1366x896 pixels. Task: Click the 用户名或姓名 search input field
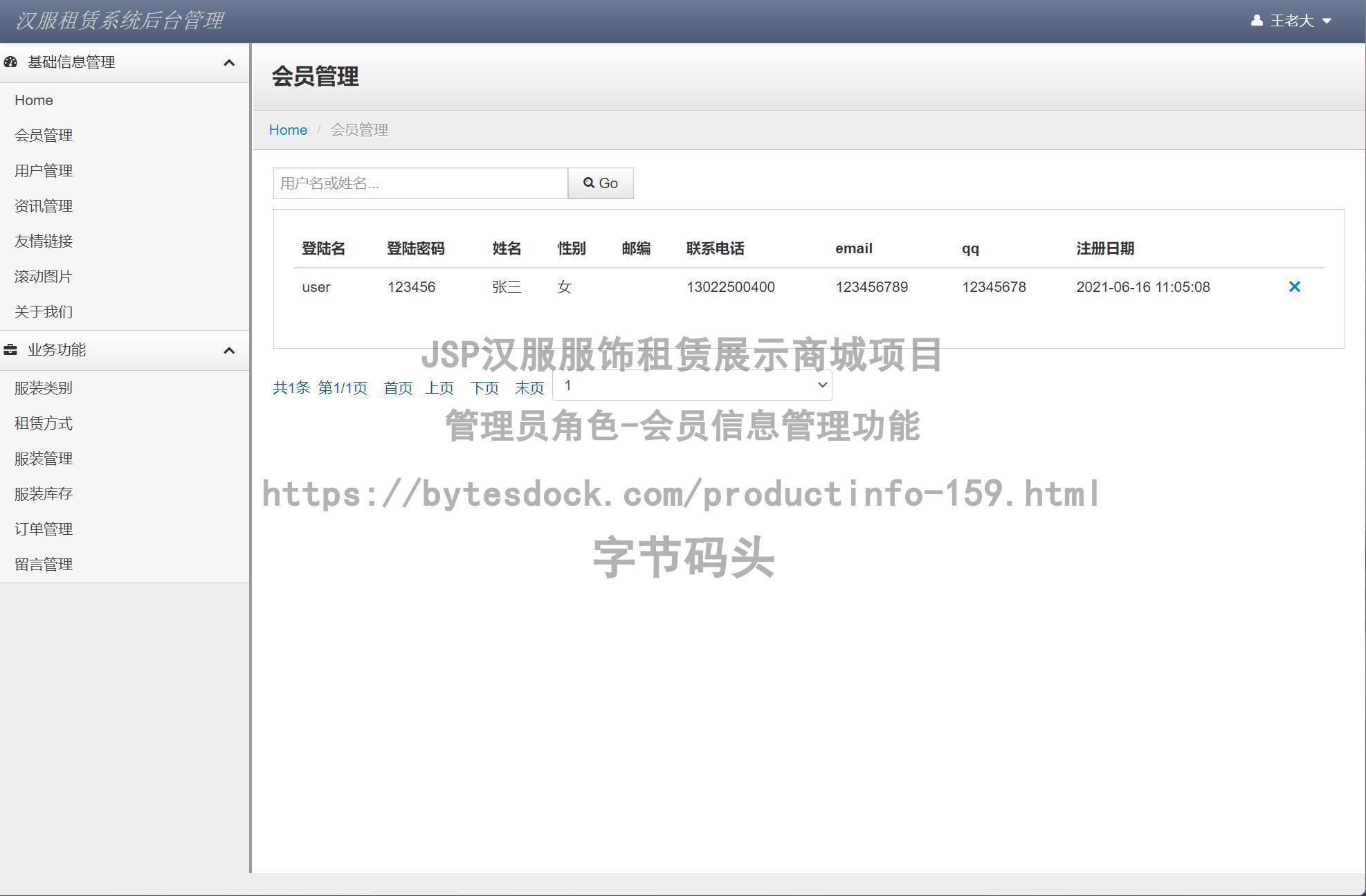pyautogui.click(x=419, y=183)
